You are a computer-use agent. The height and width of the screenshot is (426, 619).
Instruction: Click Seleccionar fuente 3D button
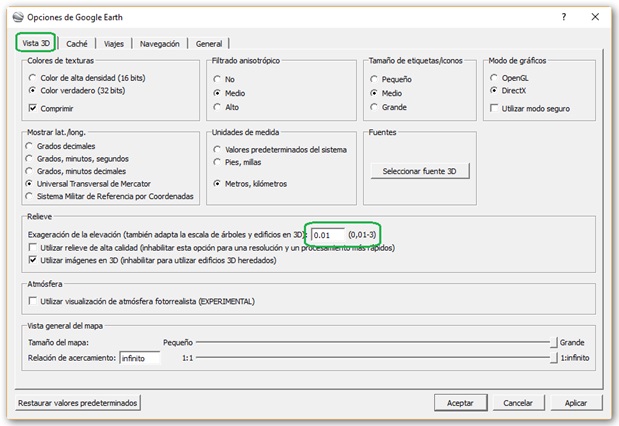[420, 171]
